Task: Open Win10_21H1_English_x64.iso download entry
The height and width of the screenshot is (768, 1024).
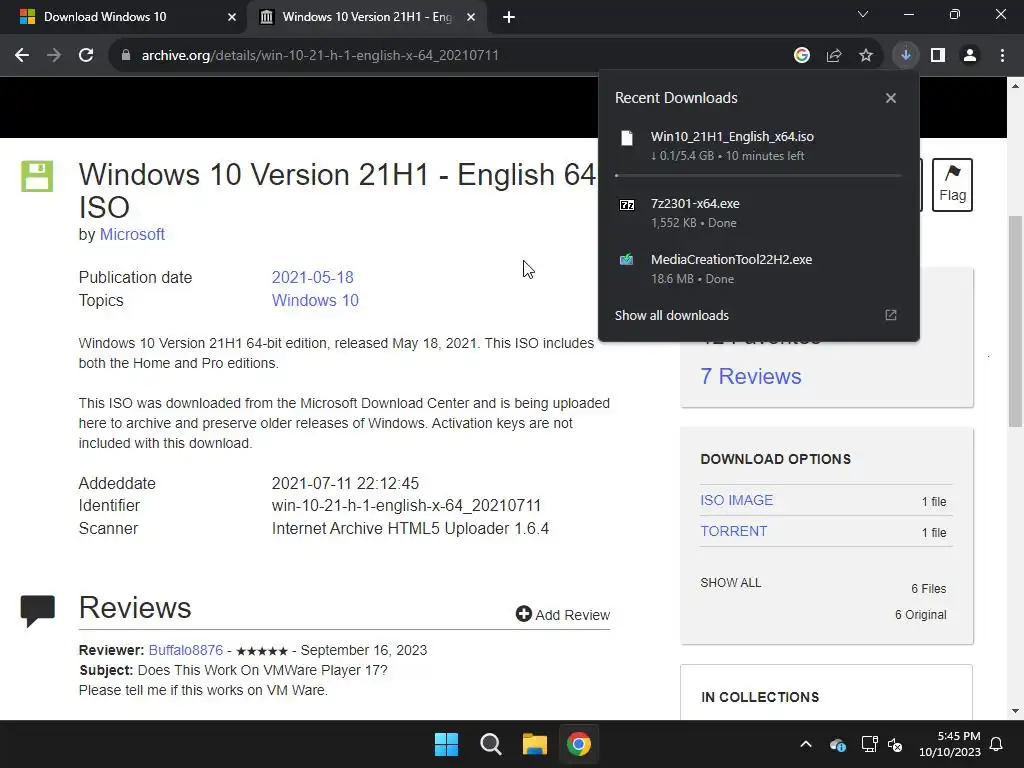Action: click(x=759, y=146)
